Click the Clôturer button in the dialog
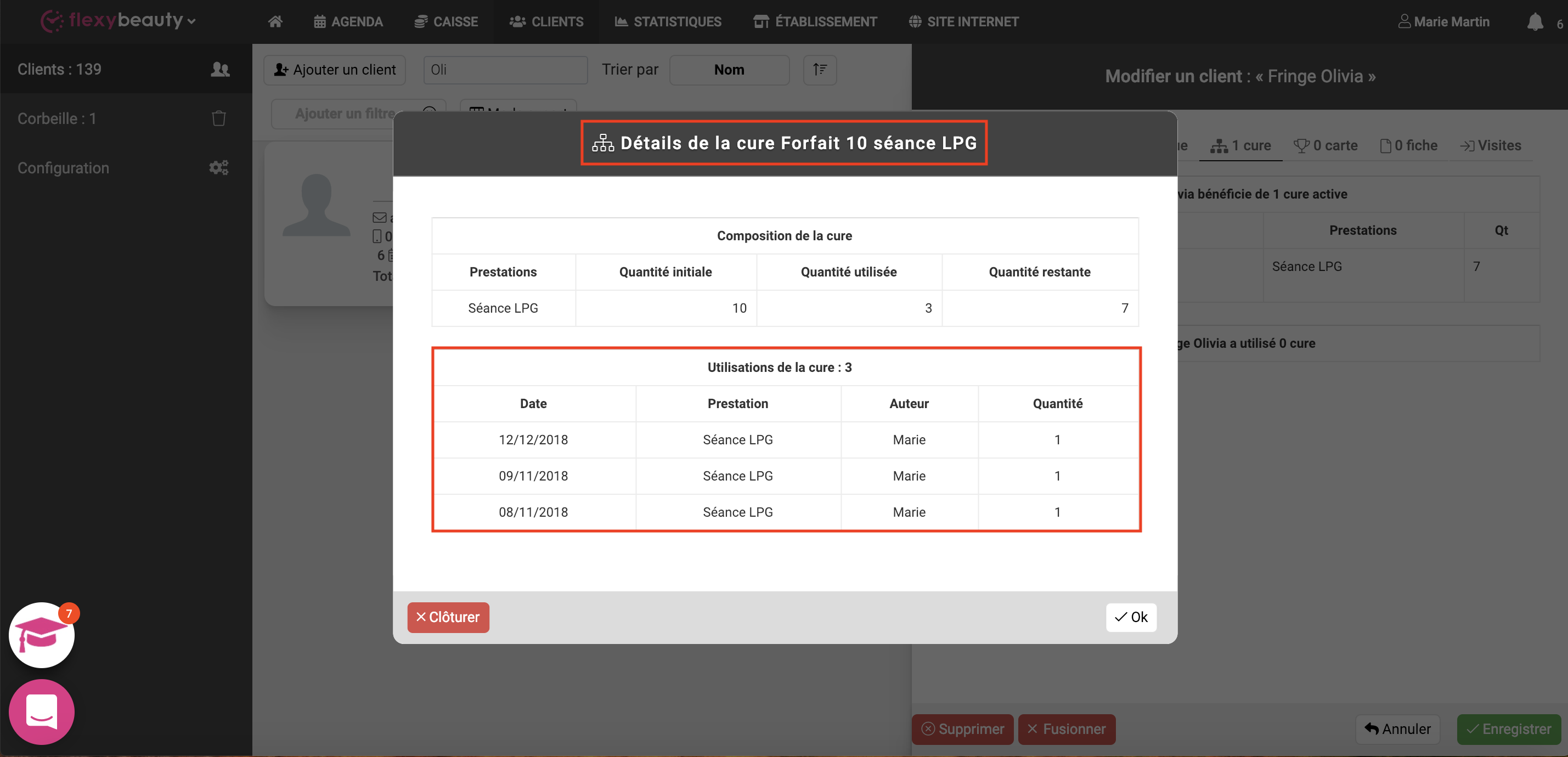The image size is (1568, 757). tap(448, 617)
